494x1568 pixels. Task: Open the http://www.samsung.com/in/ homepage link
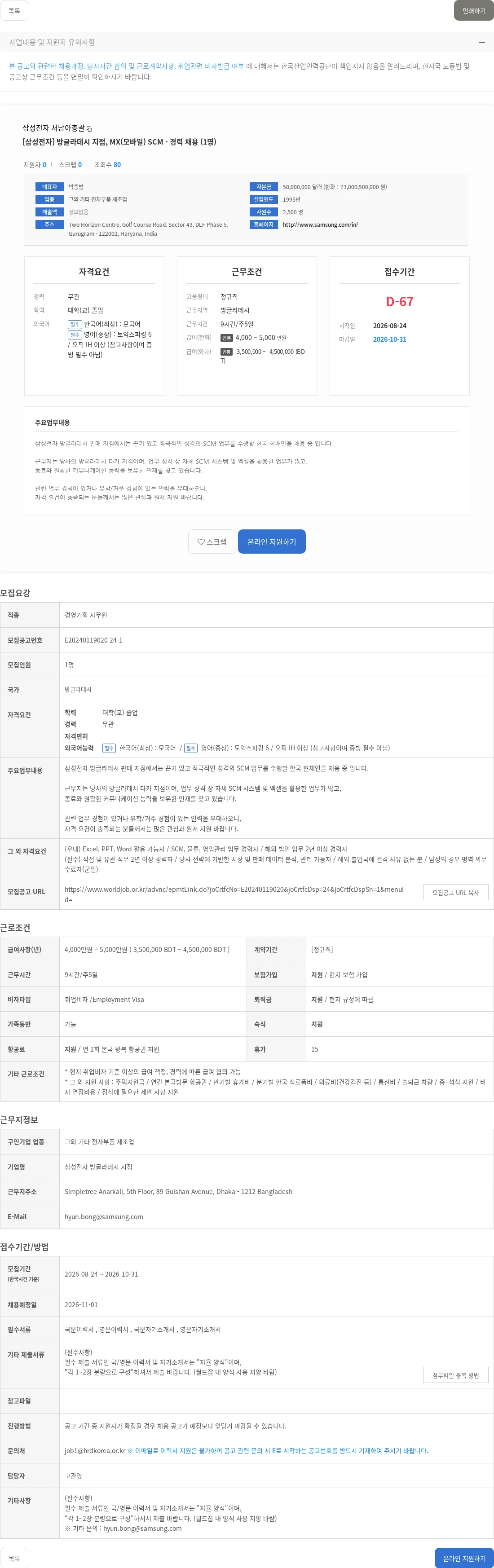320,225
